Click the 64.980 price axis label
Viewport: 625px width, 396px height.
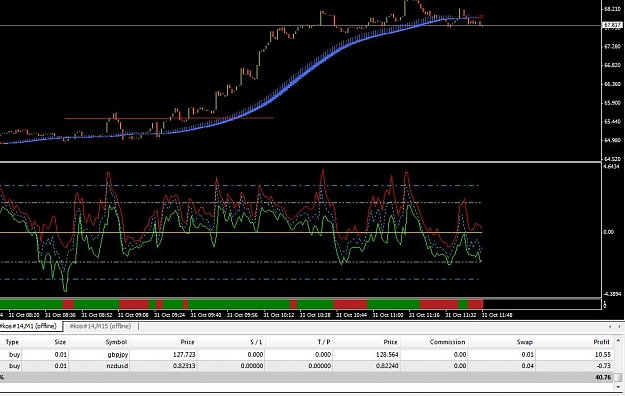point(612,140)
